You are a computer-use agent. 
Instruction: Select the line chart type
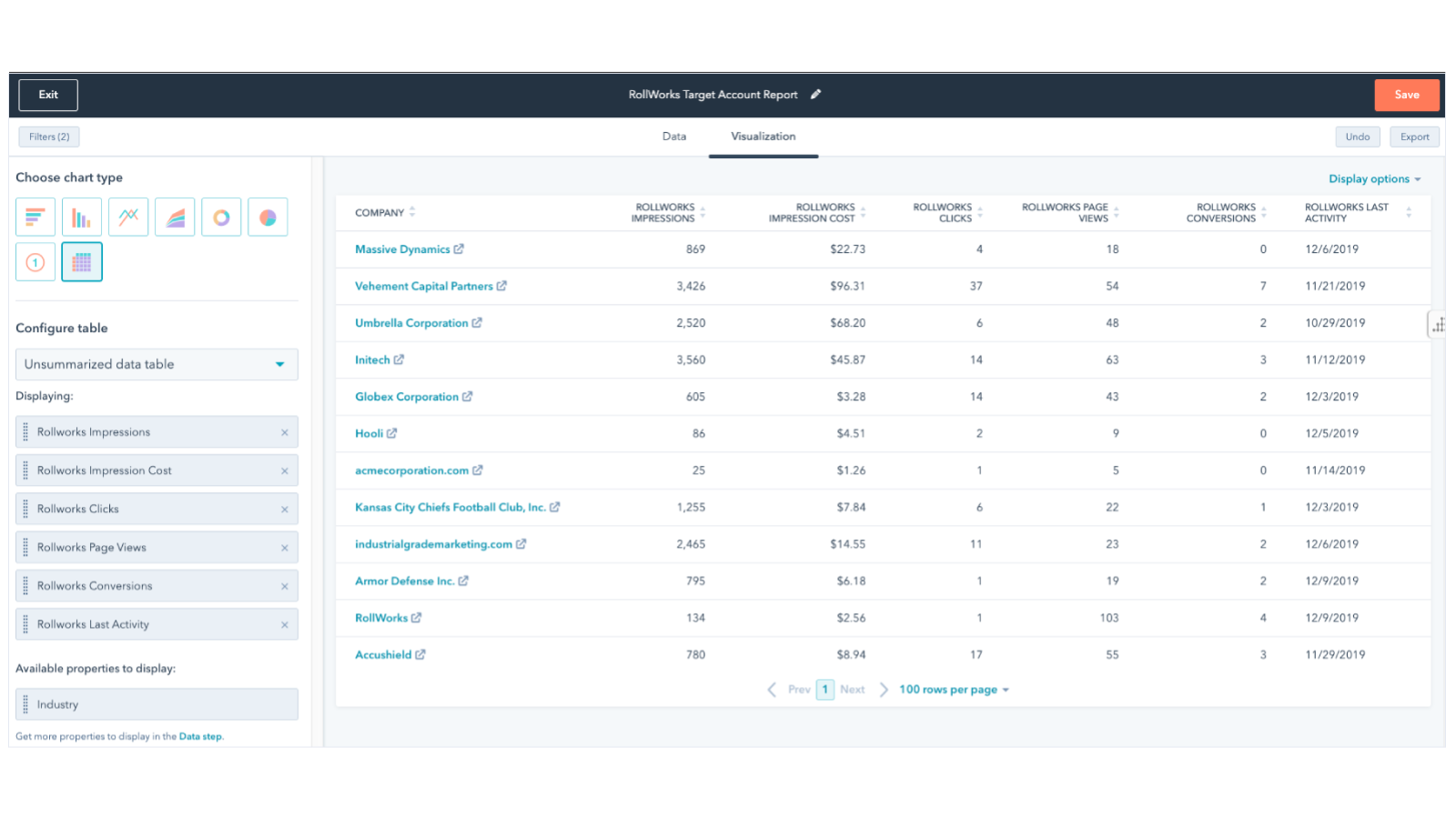[127, 217]
